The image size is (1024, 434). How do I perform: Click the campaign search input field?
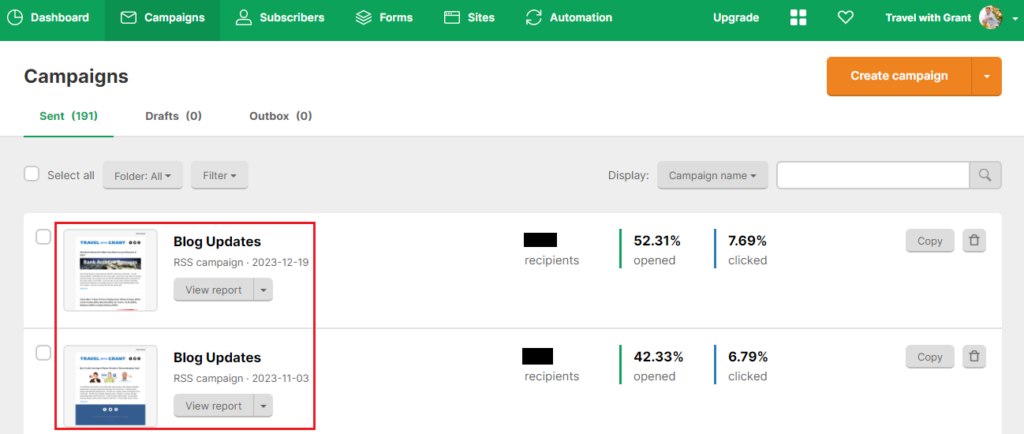point(873,175)
